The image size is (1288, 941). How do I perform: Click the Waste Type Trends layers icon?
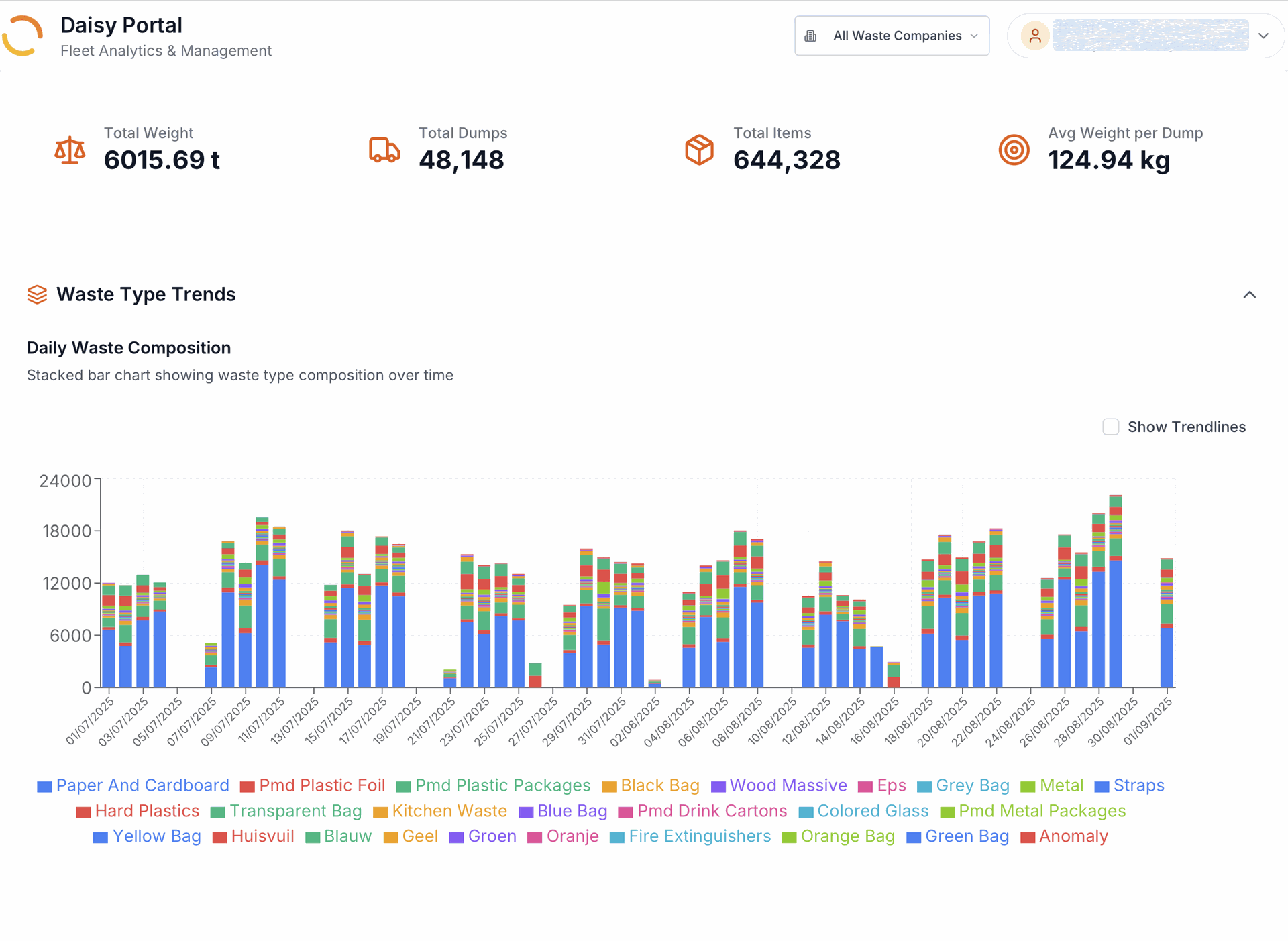(37, 294)
